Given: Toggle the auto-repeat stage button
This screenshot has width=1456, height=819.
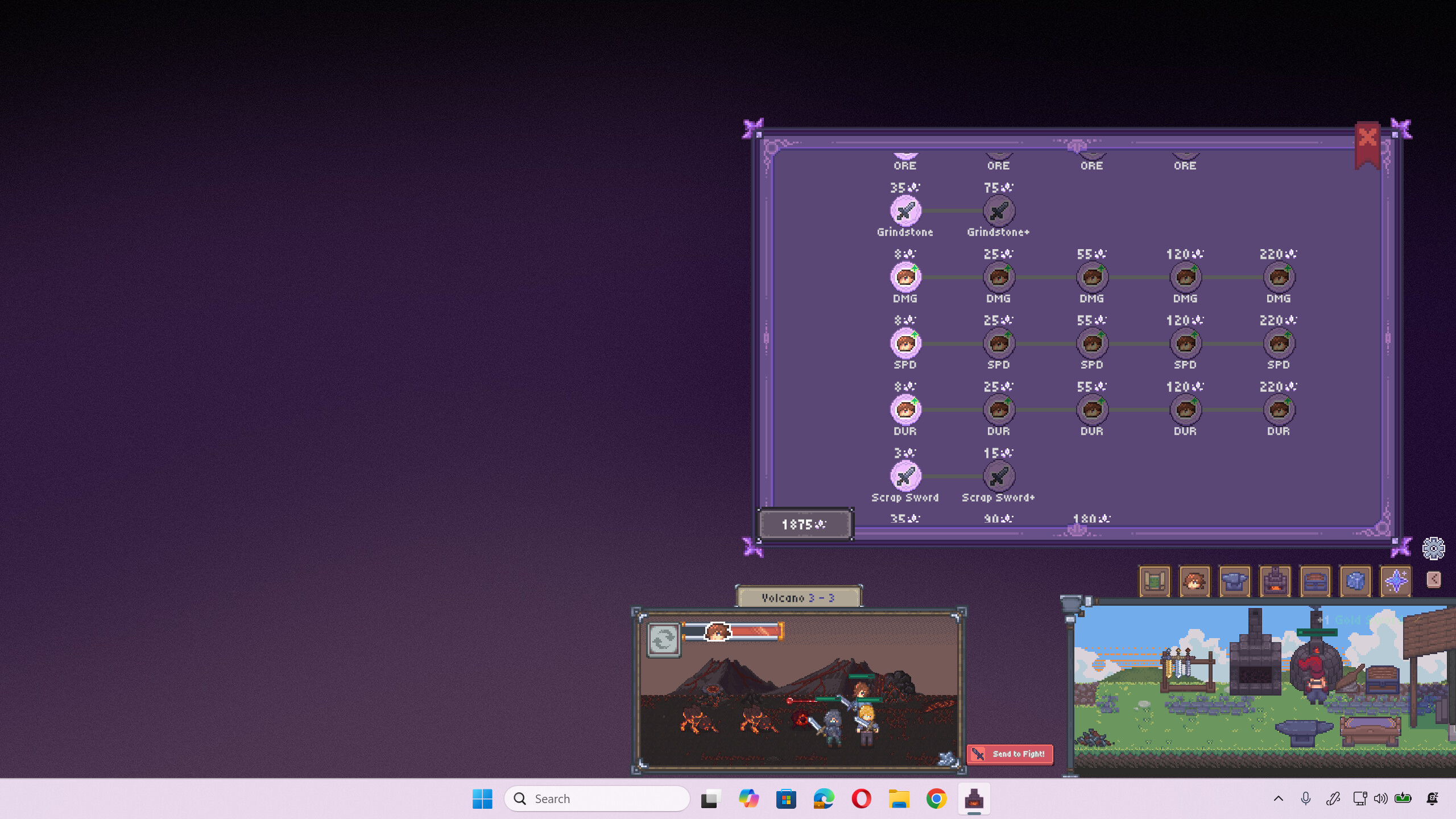Looking at the screenshot, I should click(664, 640).
